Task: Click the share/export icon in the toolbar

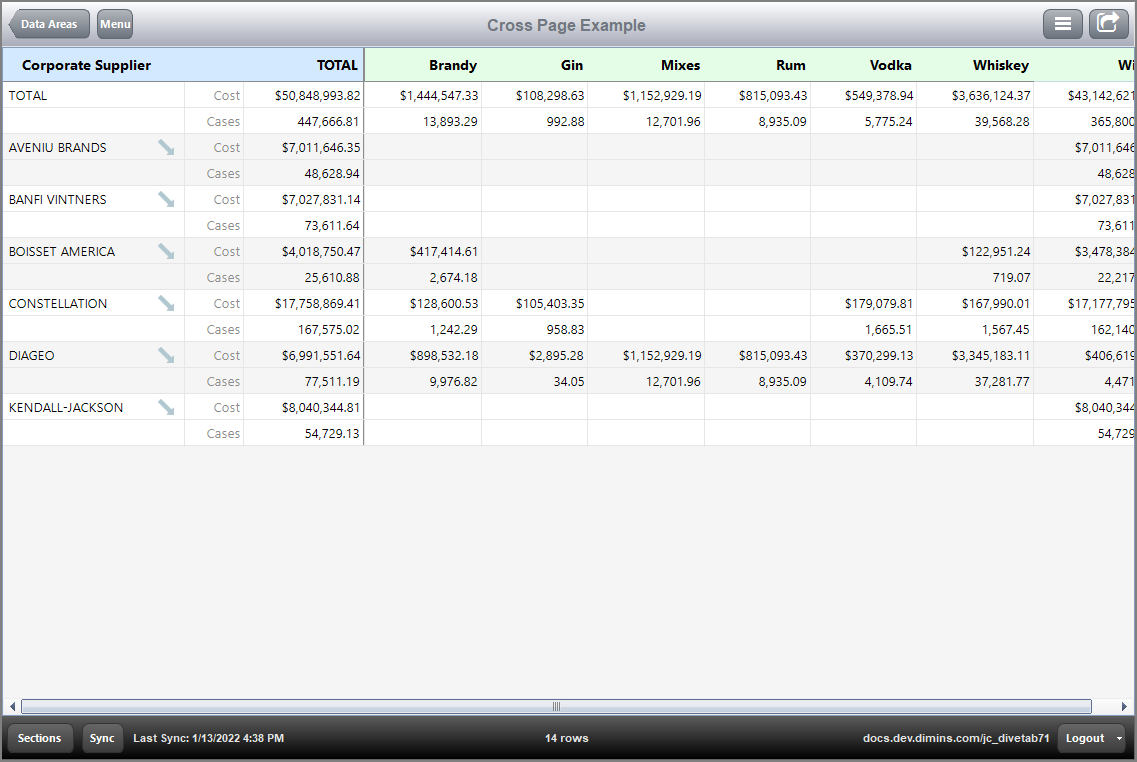Action: [x=1108, y=24]
